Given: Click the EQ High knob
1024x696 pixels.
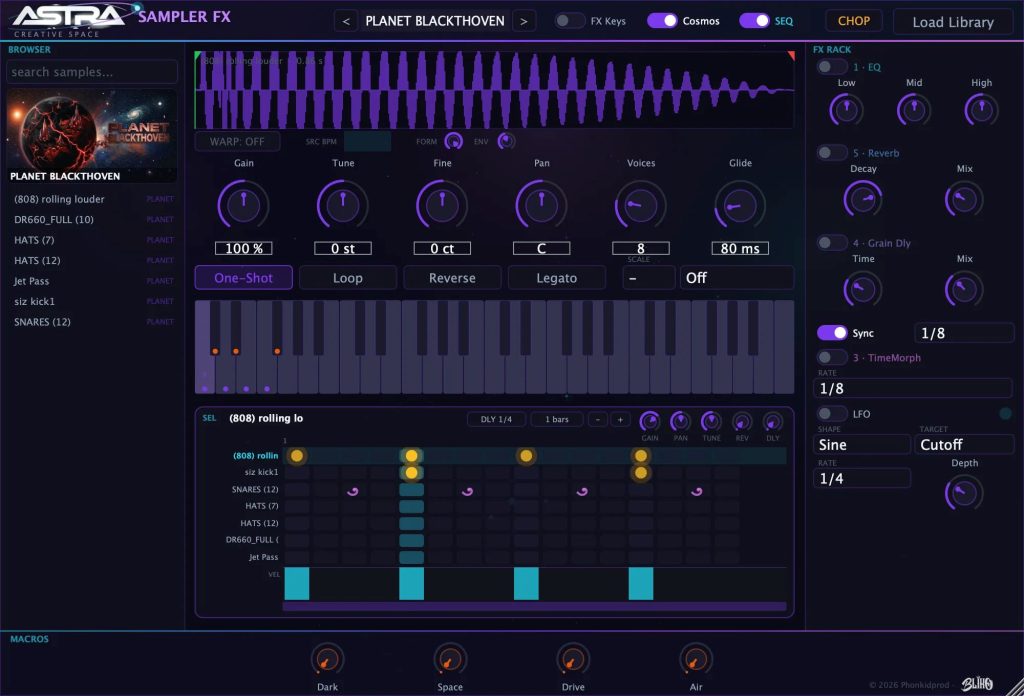Looking at the screenshot, I should [982, 110].
